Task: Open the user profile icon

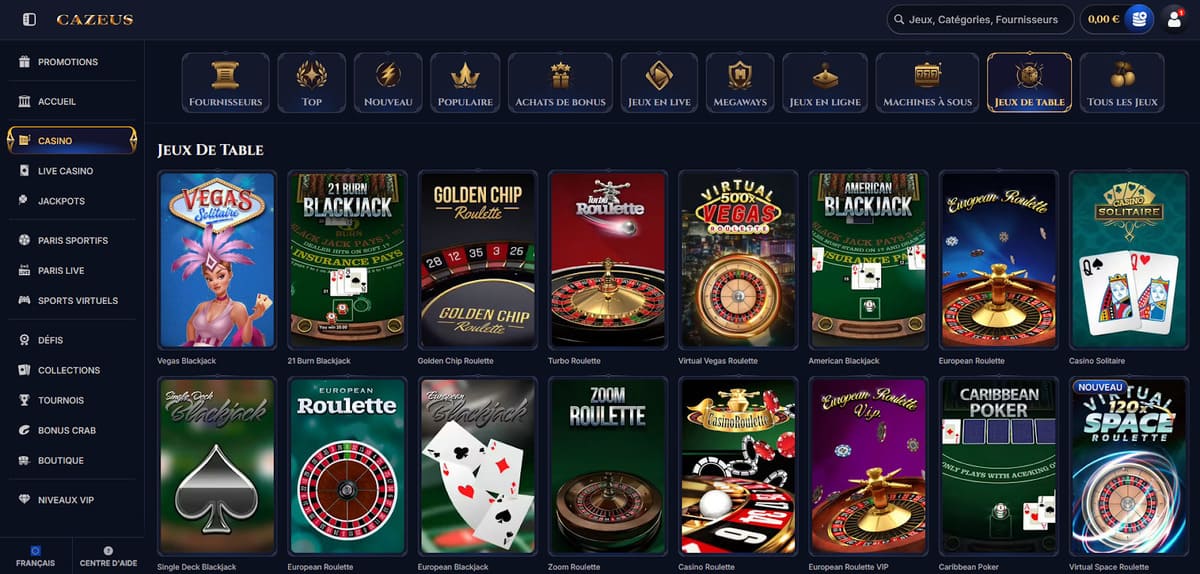Action: [x=1174, y=19]
